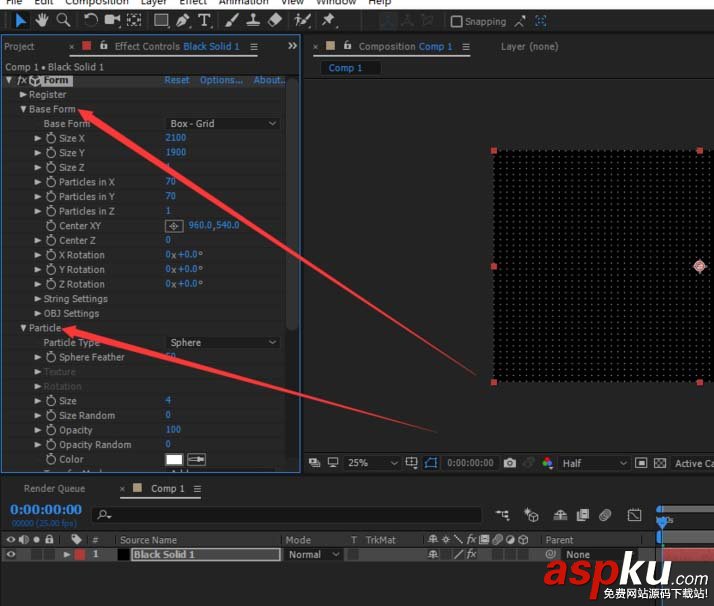Toggle transparency grid in viewer

tap(659, 463)
